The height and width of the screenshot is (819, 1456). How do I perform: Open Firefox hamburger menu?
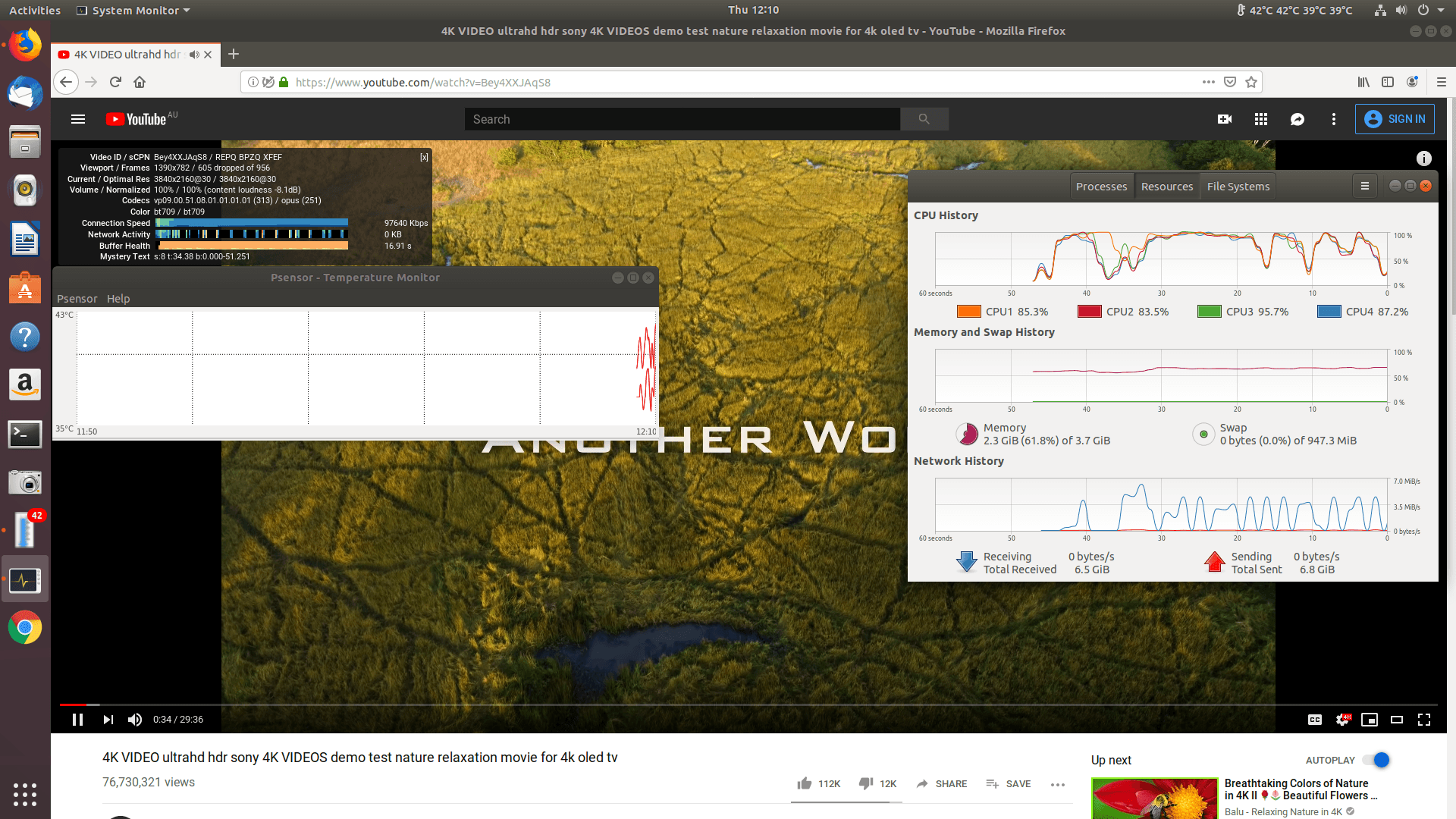[1442, 82]
